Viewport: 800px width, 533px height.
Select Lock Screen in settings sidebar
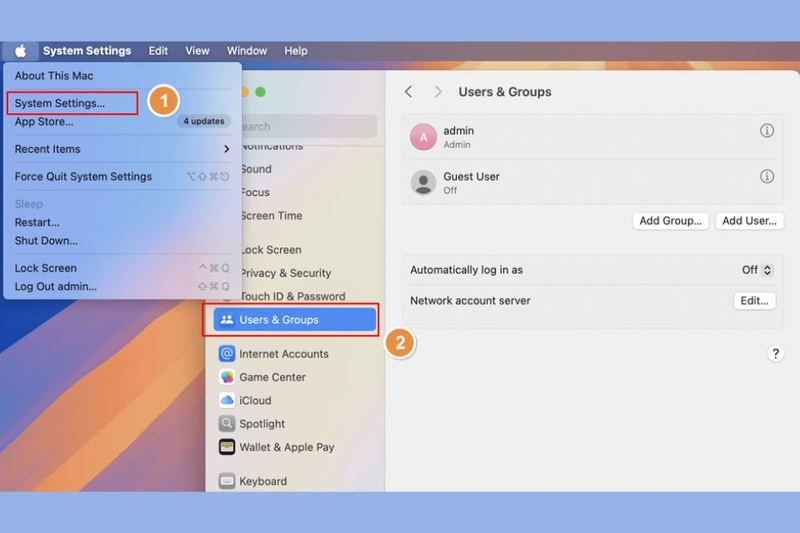coord(271,250)
